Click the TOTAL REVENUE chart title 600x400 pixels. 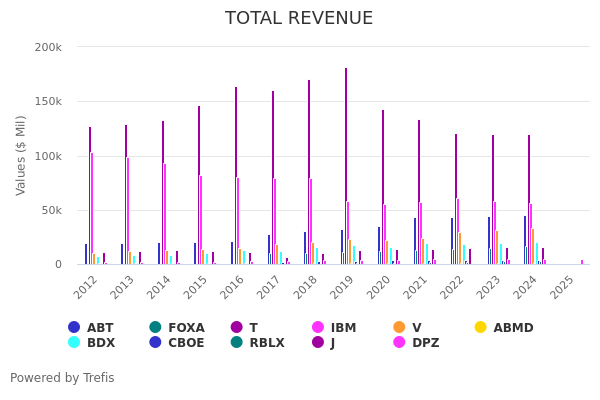tap(299, 19)
